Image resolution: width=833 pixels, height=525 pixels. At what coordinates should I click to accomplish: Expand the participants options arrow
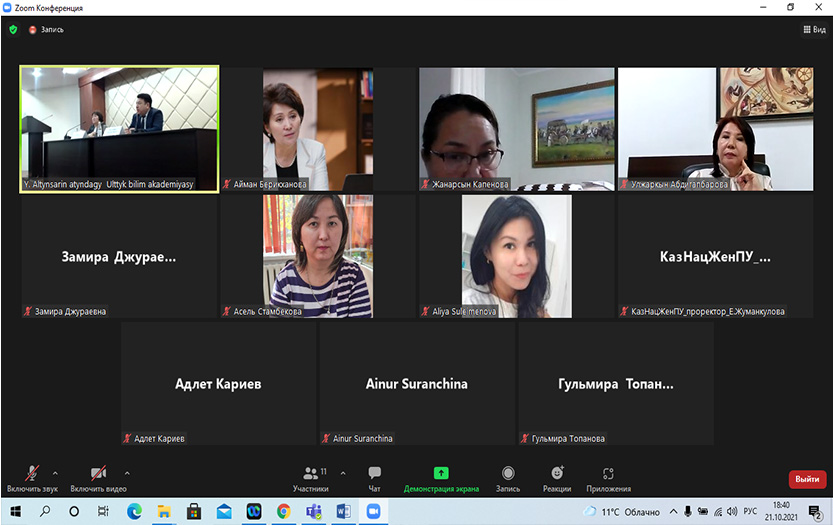tap(343, 473)
